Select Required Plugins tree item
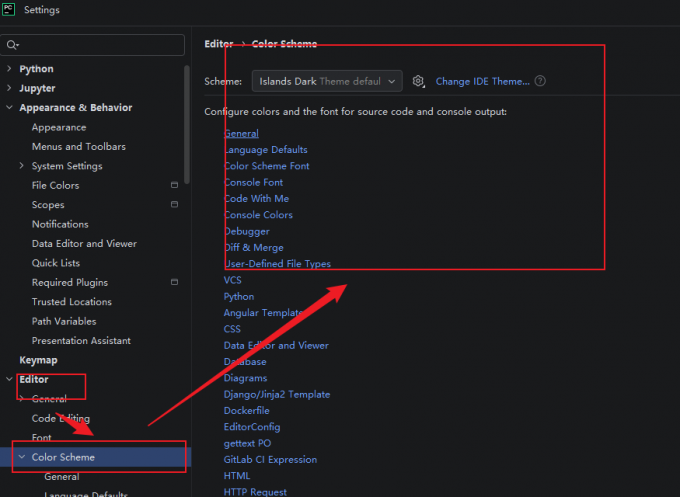The image size is (680, 497). point(70,282)
